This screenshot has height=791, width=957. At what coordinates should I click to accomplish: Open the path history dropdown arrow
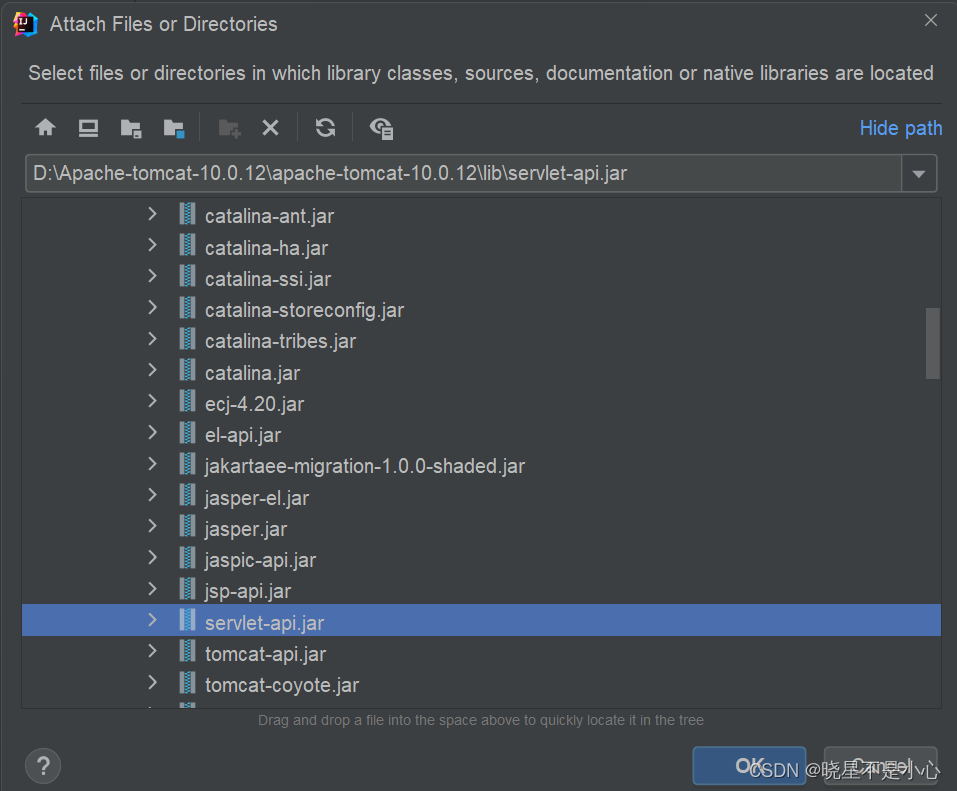click(x=919, y=174)
